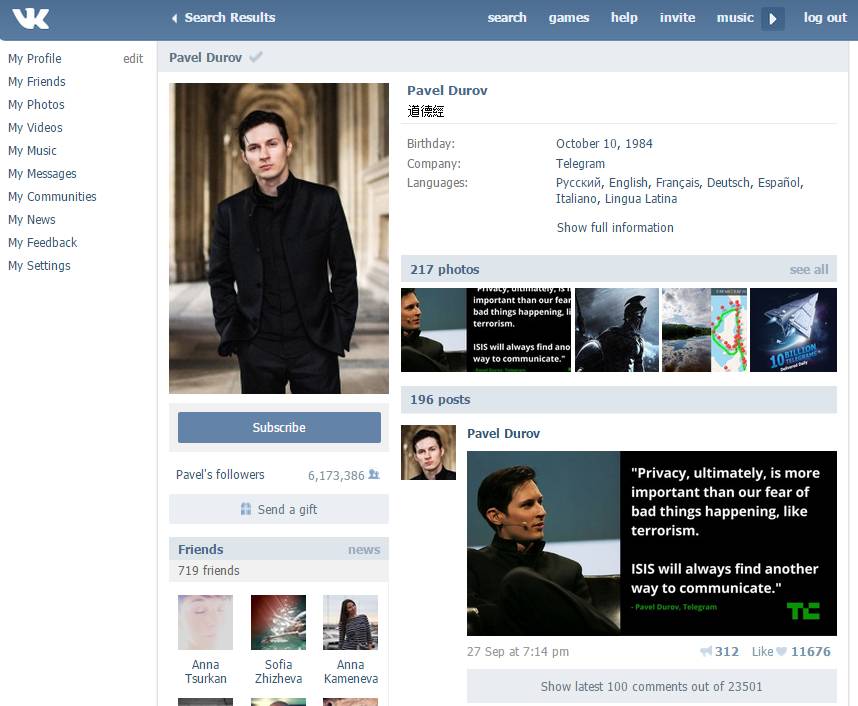Open My Friends
The image size is (858, 706).
[37, 82]
